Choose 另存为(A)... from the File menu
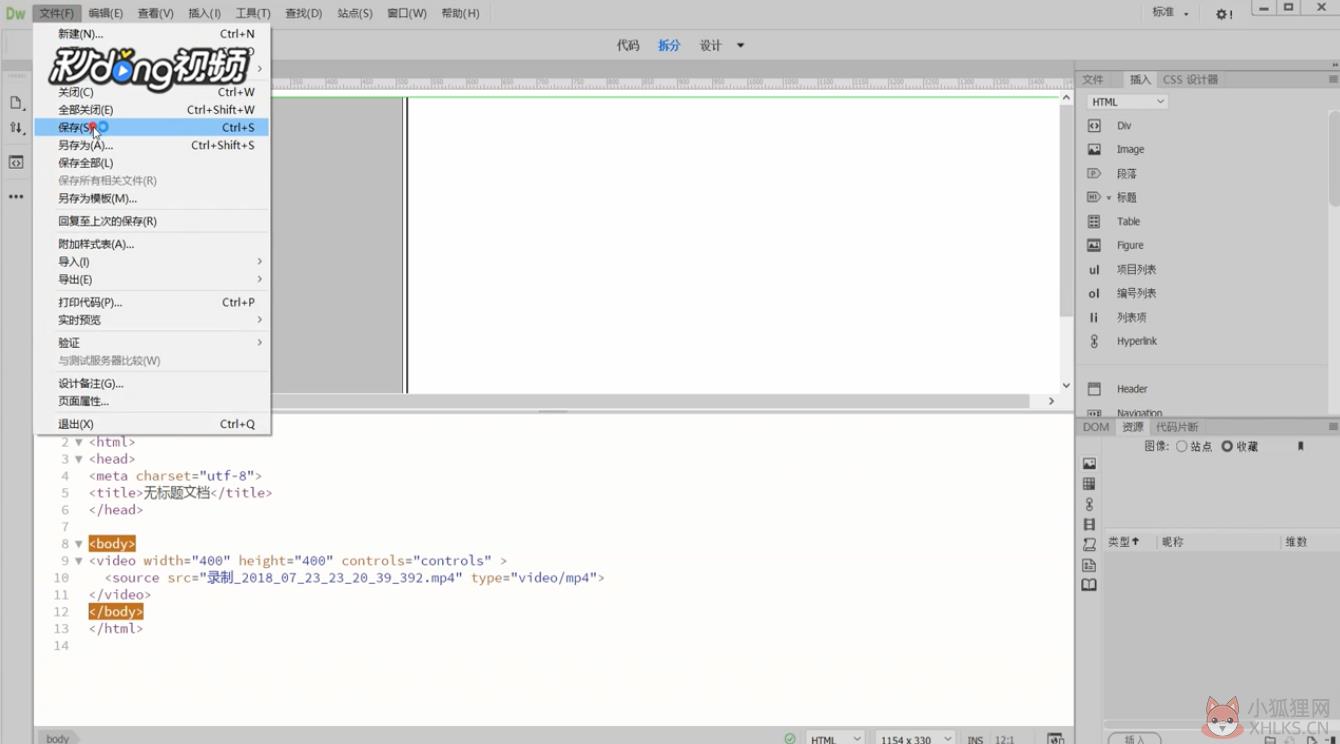The image size is (1340, 744). point(151,145)
